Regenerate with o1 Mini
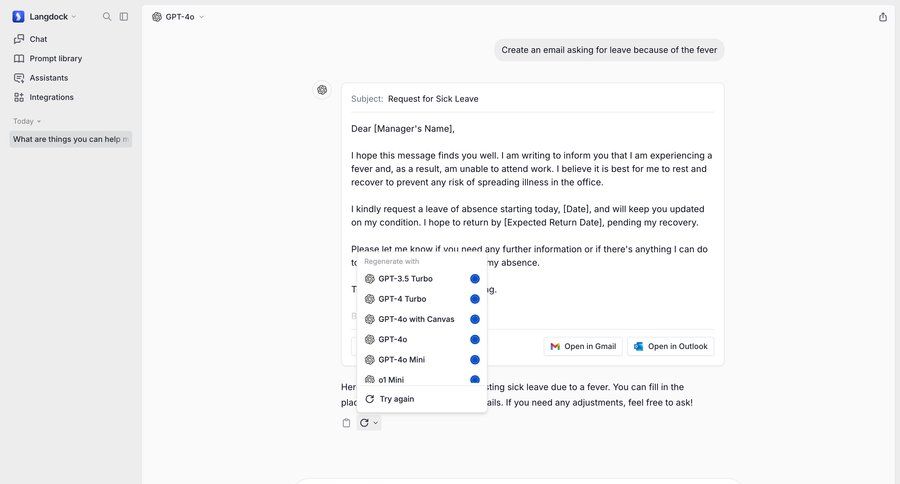Viewport: 900px width, 484px height. click(x=422, y=379)
